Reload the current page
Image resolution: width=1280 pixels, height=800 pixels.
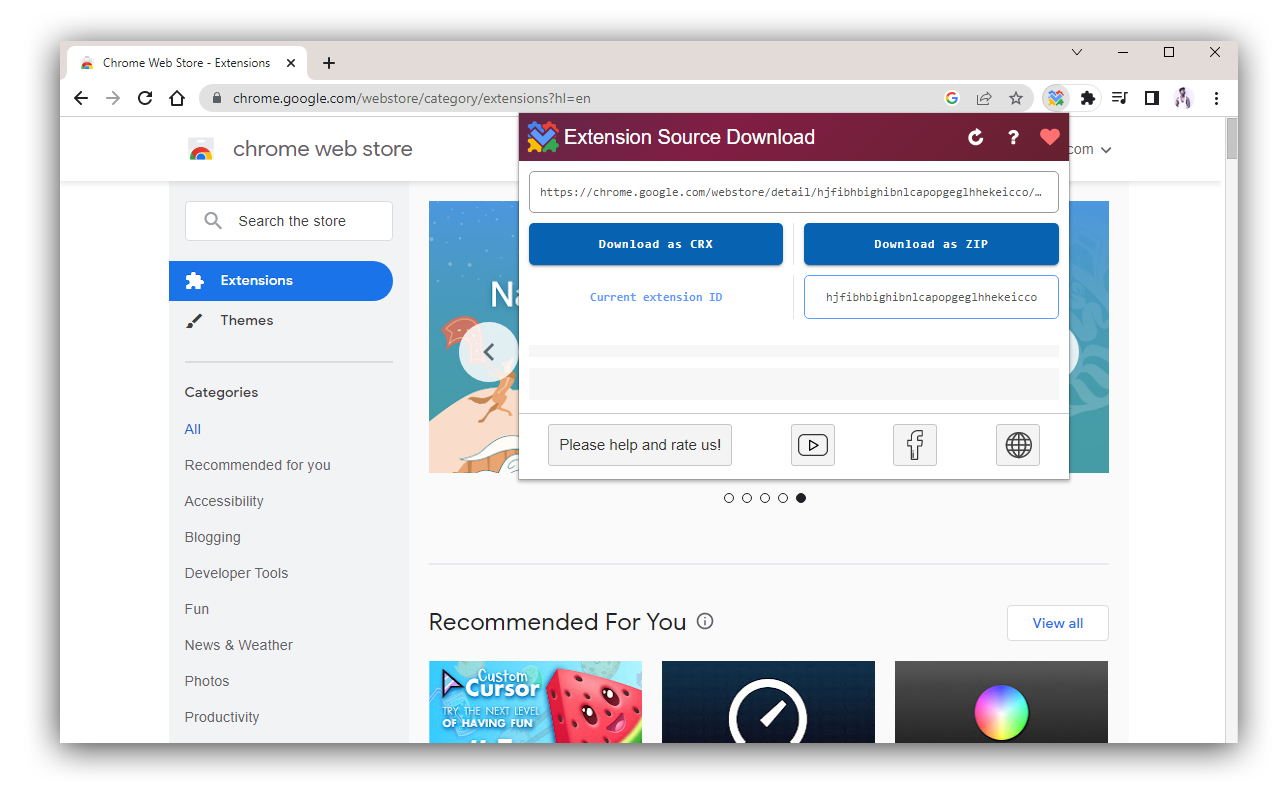click(145, 98)
